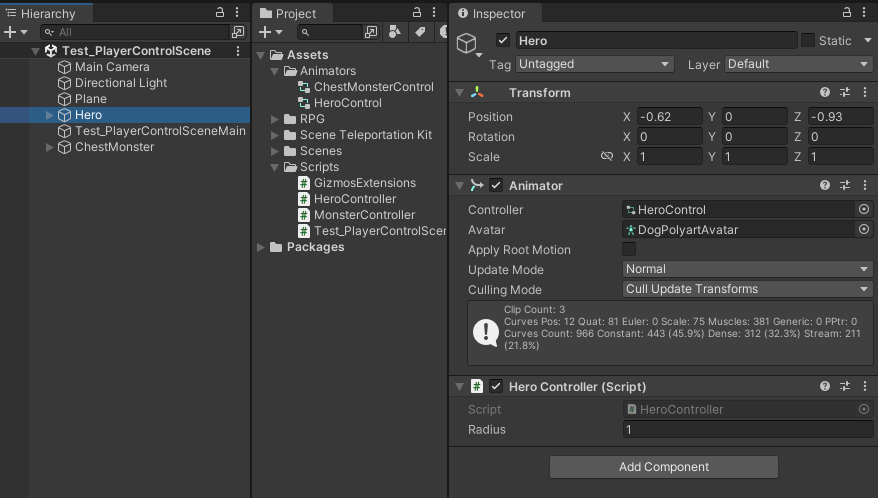878x498 pixels.
Task: Click Project search-by-label tag icon
Action: [x=420, y=32]
